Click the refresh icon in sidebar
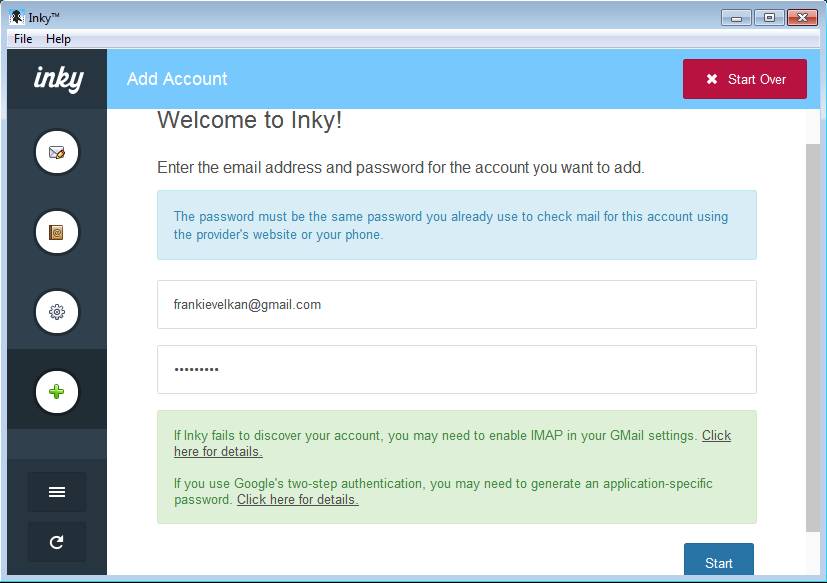The height and width of the screenshot is (583, 827). [x=56, y=542]
